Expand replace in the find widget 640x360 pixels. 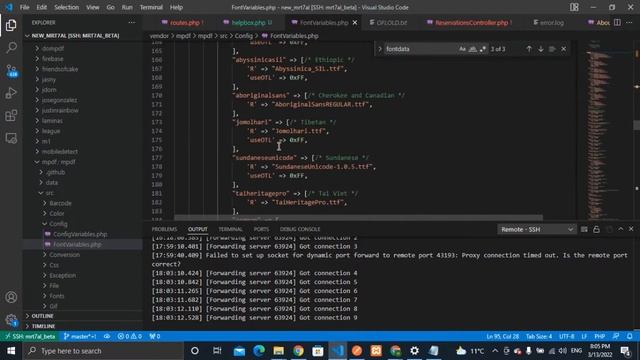[x=380, y=49]
